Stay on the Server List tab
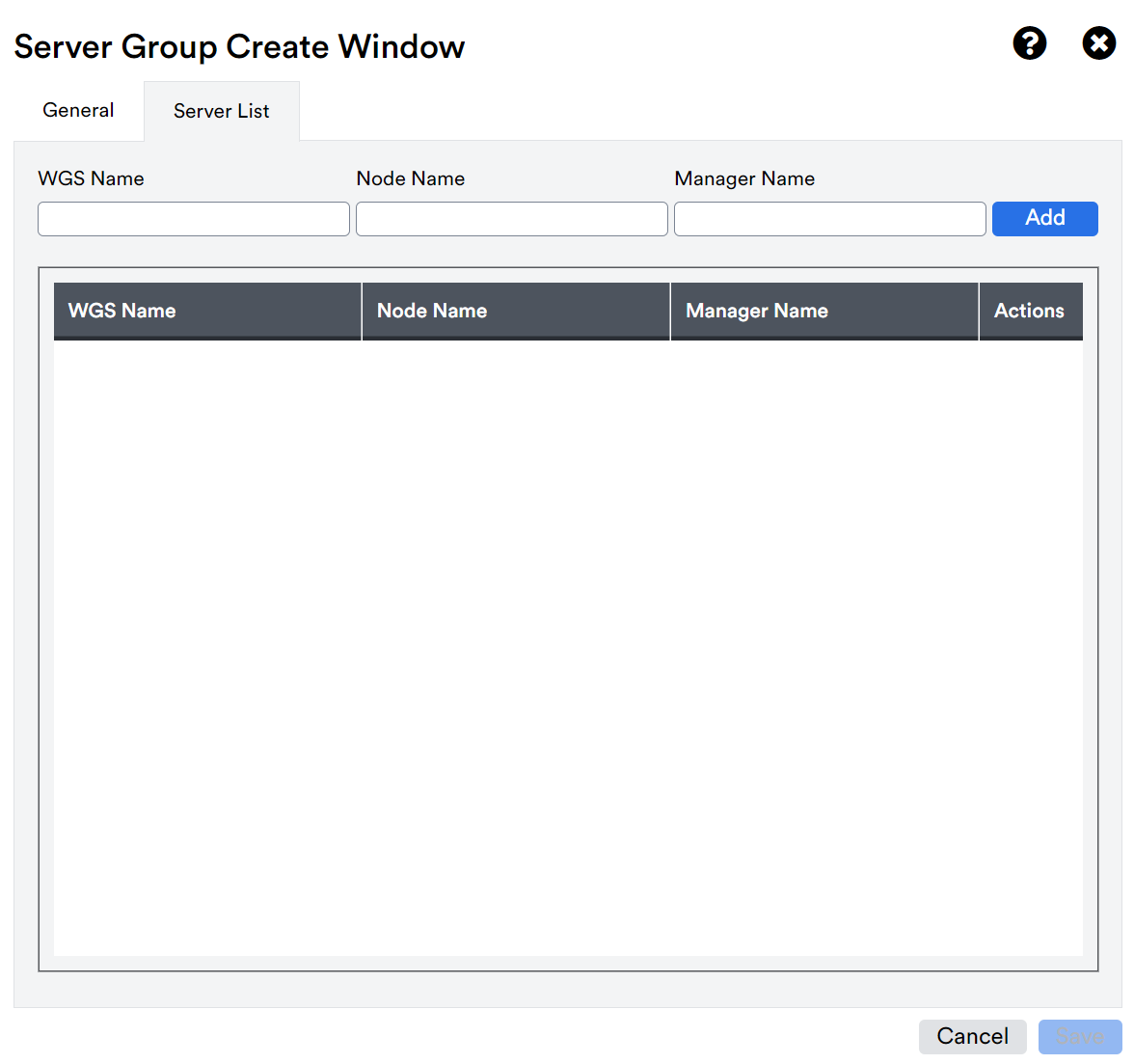The width and height of the screenshot is (1134, 1064). click(x=221, y=110)
